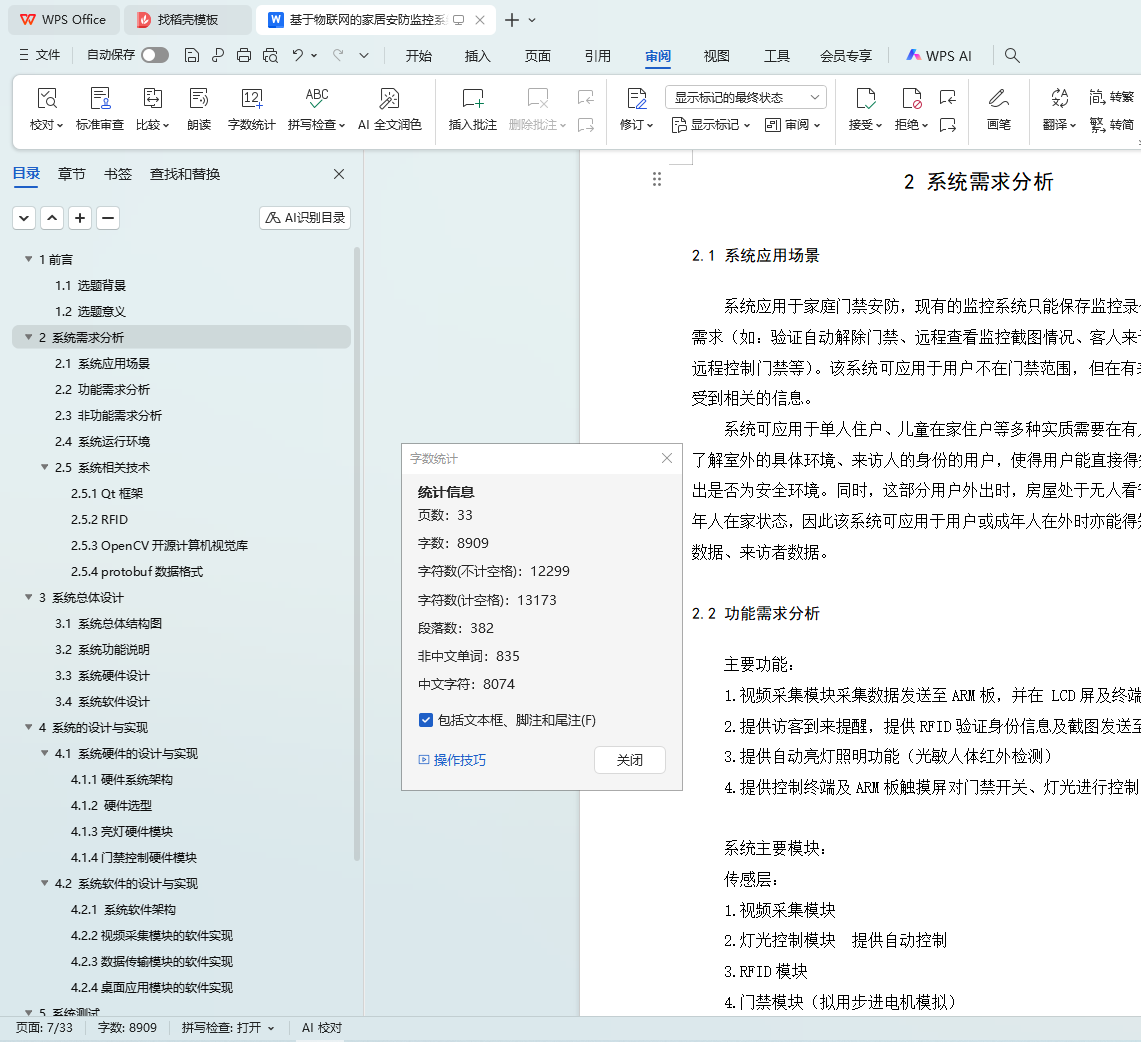Screen dimensions: 1141x1042
Task: Expand the 拼写检查 dropdown in status bar
Action: tap(228, 1028)
